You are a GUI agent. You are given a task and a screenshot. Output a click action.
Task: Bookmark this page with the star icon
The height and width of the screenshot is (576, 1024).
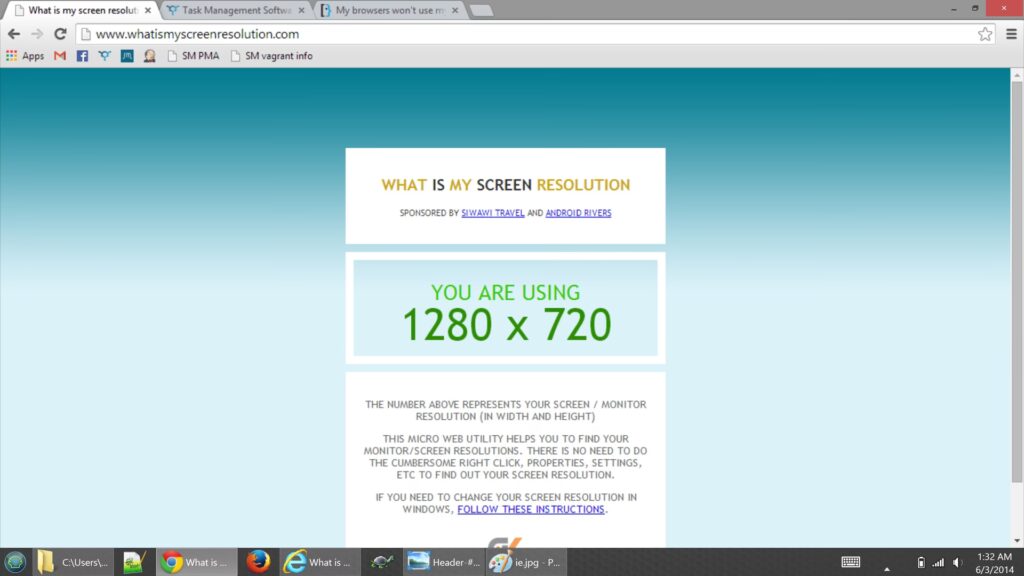tap(985, 34)
